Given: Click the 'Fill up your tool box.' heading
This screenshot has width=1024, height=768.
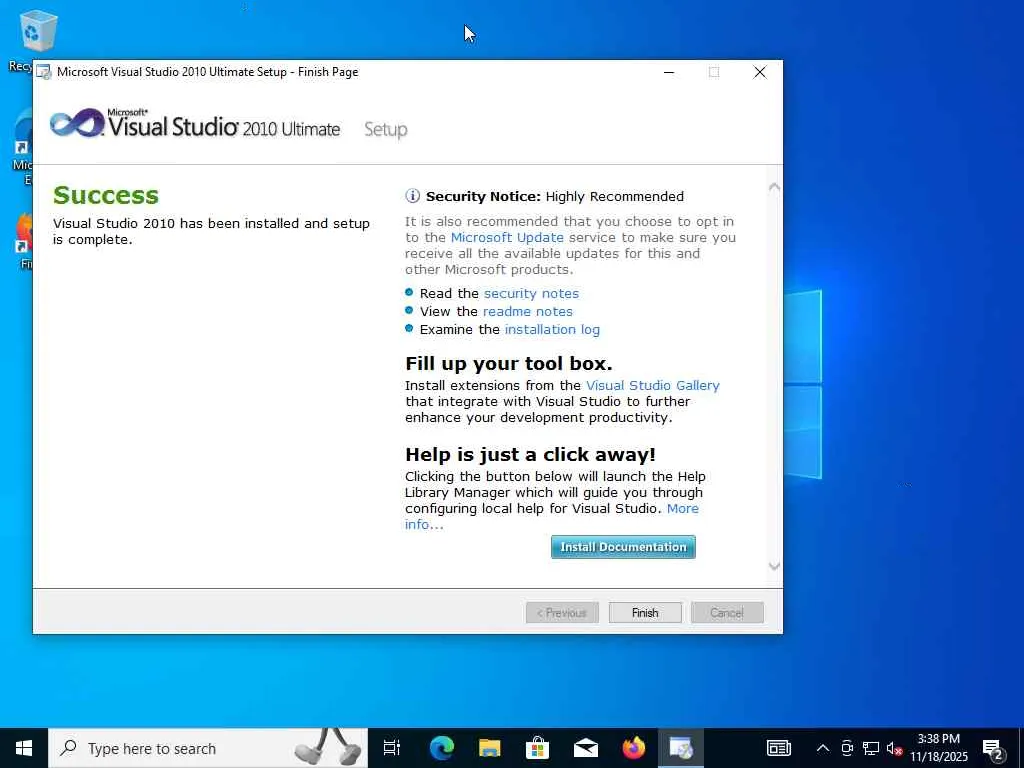Looking at the screenshot, I should coord(509,363).
